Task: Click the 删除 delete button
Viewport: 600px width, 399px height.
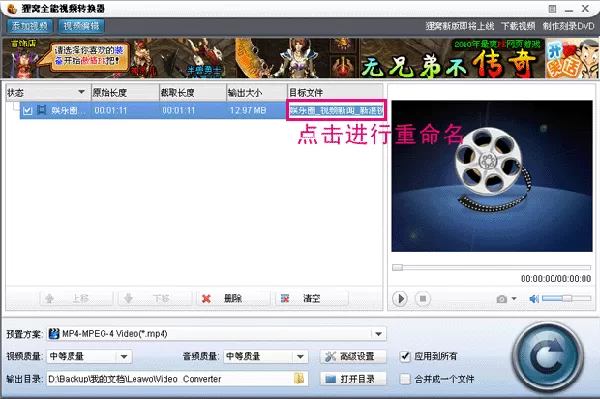Action: click(233, 298)
